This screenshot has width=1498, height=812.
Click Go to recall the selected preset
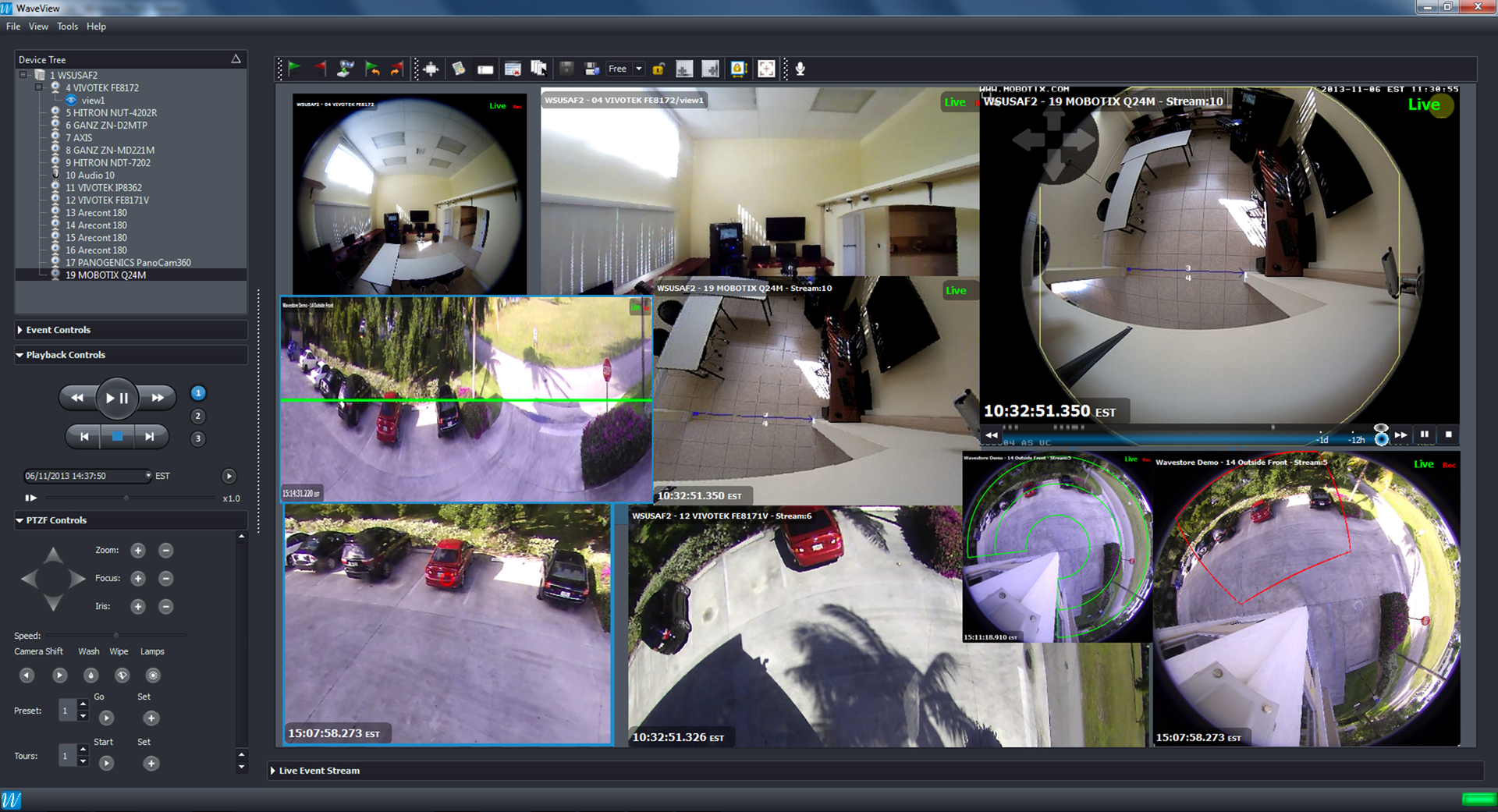click(106, 718)
